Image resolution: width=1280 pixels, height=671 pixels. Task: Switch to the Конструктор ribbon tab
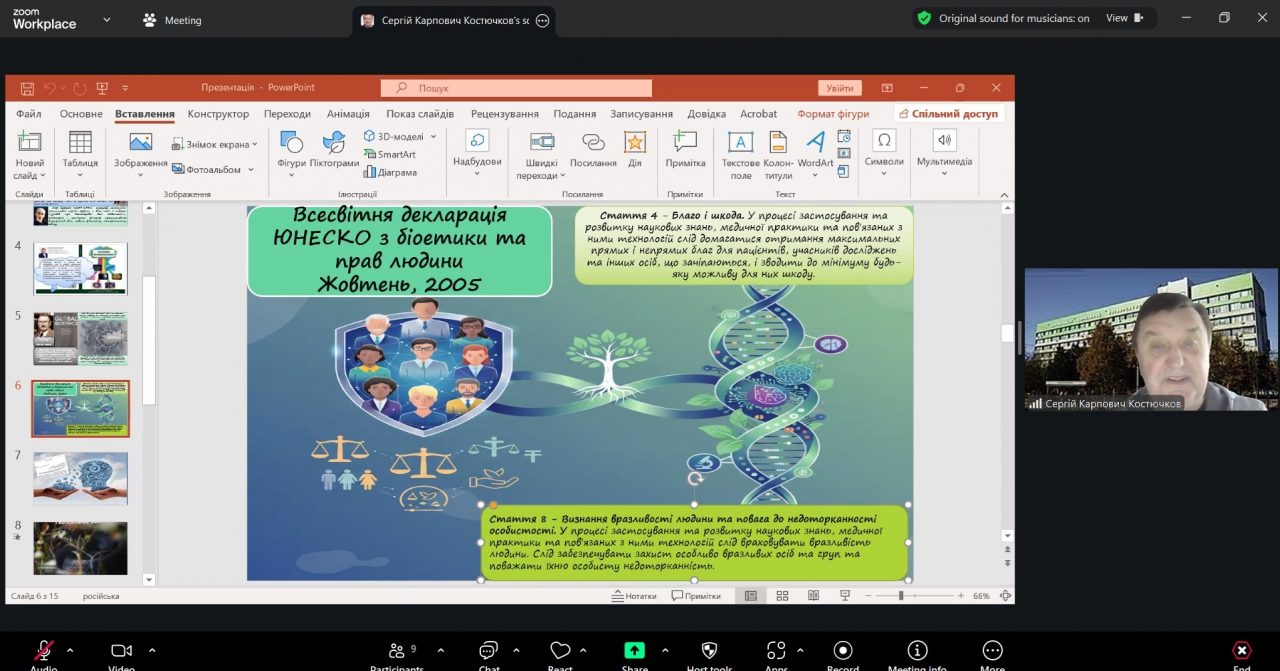218,114
